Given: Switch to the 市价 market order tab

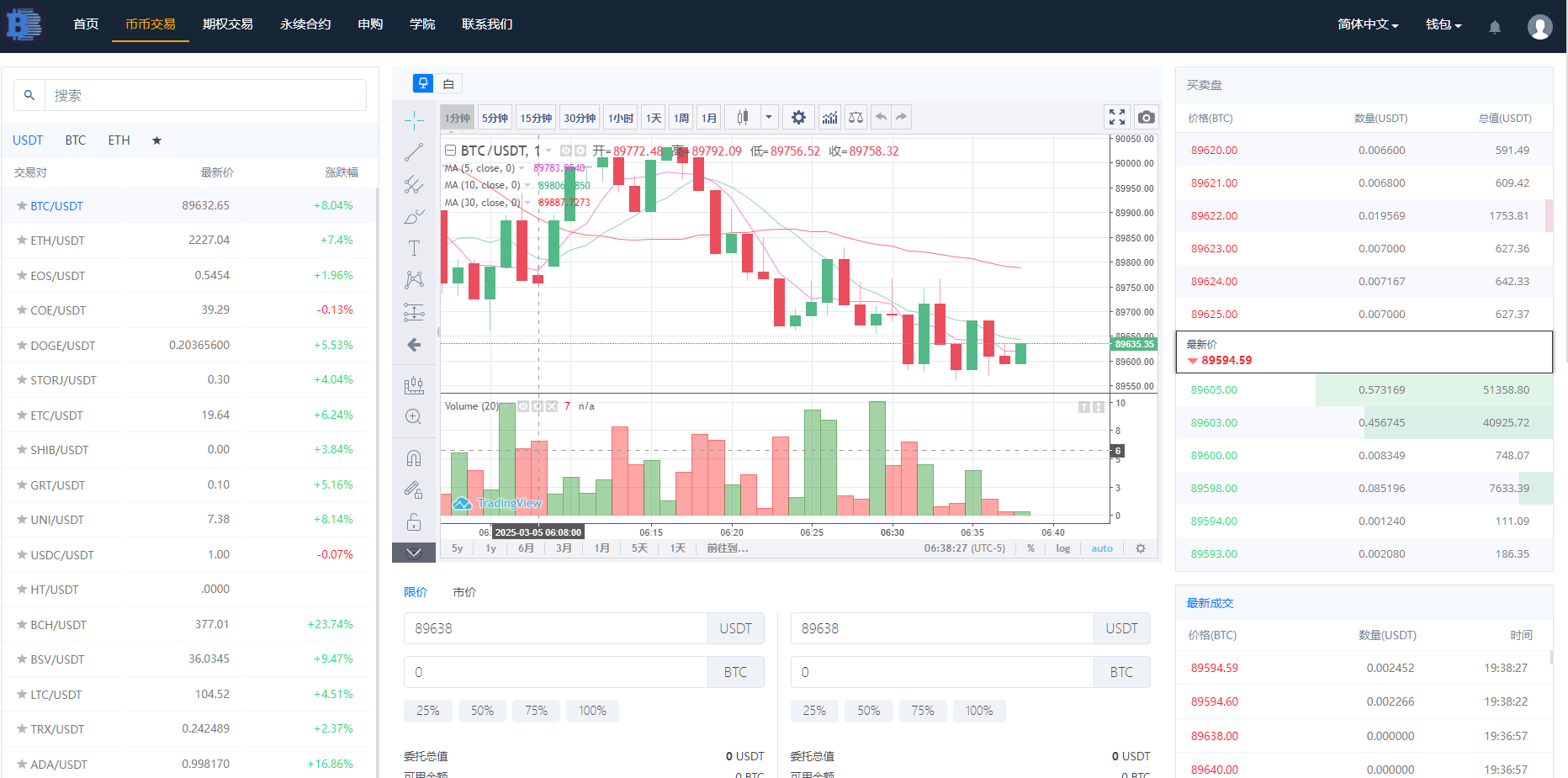Looking at the screenshot, I should [464, 592].
